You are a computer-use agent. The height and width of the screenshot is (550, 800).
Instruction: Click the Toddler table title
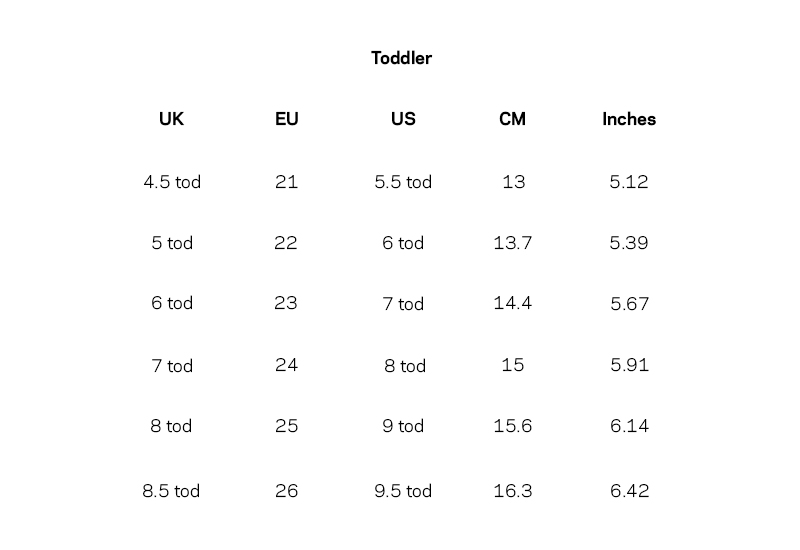coord(401,58)
